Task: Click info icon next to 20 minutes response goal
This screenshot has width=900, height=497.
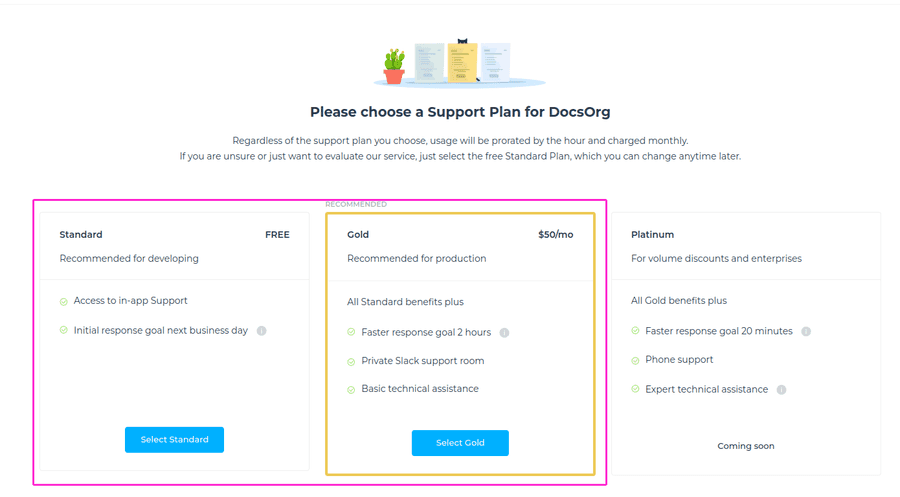Action: pyautogui.click(x=806, y=332)
